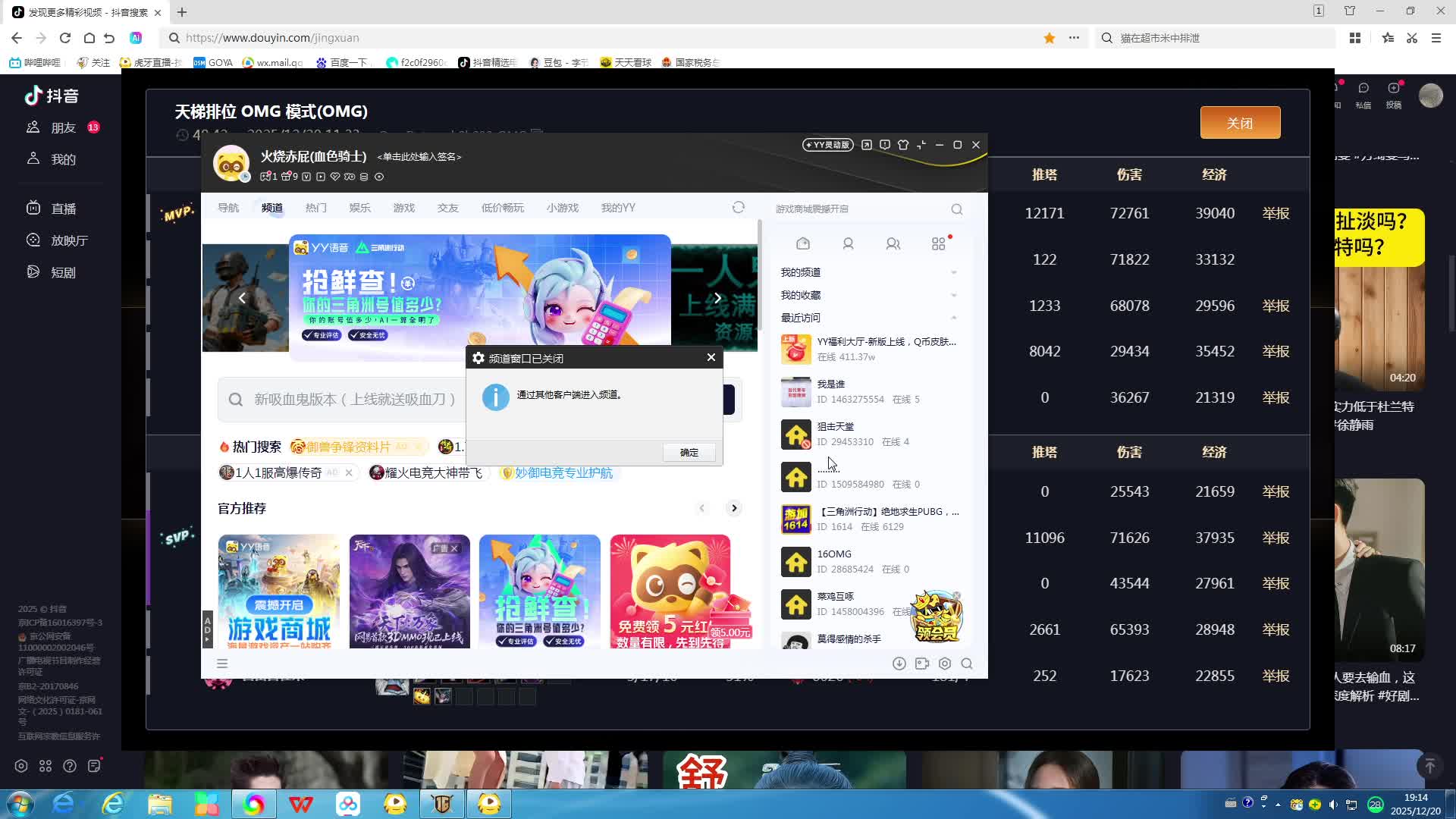1456x819 pixels.
Task: Open the YY apps grid icon
Action: pyautogui.click(x=938, y=243)
